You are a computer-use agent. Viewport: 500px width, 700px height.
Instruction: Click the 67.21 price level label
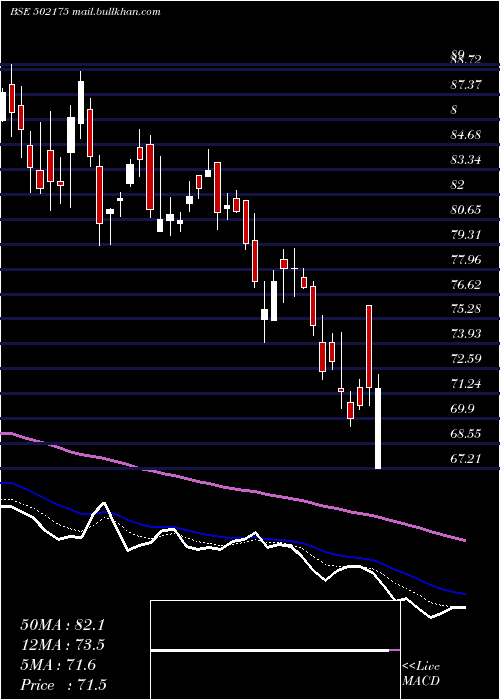click(465, 458)
